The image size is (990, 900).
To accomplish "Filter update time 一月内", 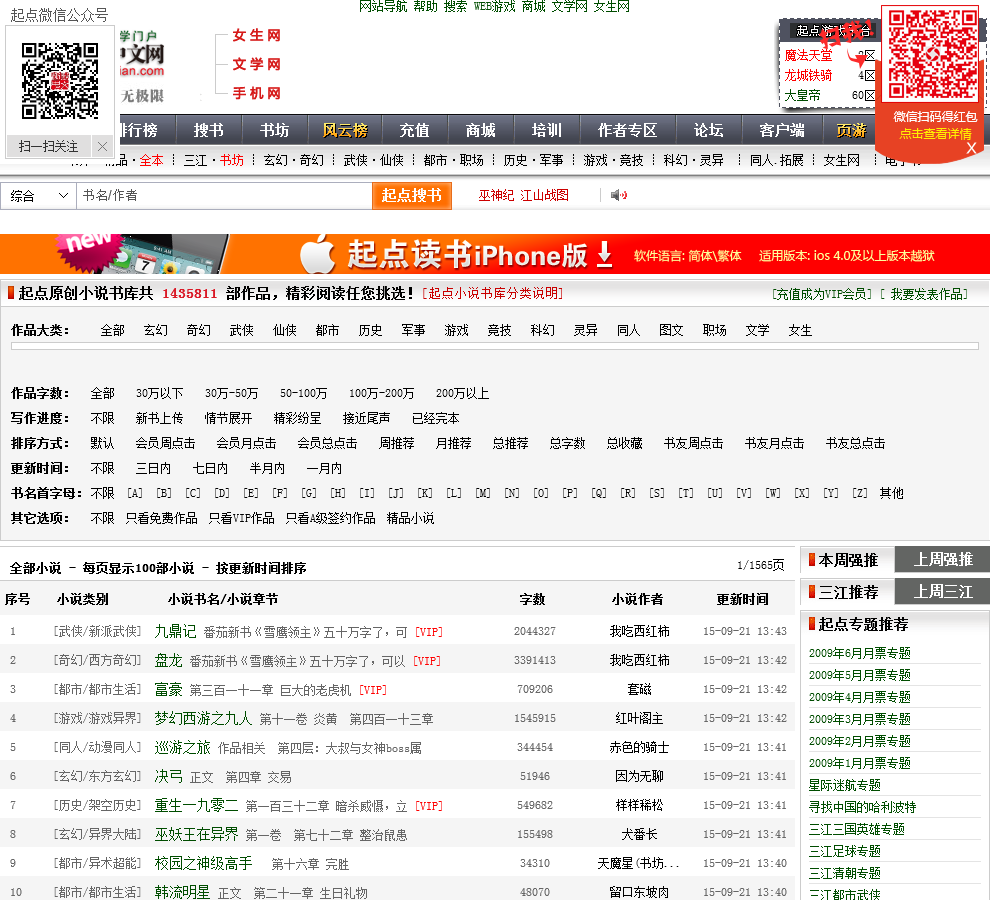I will 324,469.
